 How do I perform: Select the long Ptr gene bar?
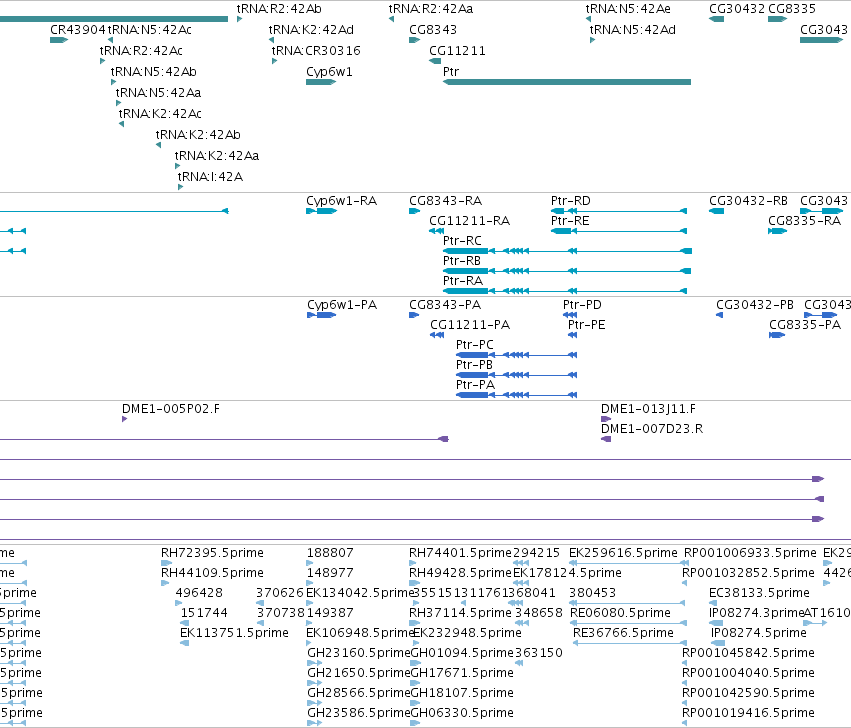point(567,82)
